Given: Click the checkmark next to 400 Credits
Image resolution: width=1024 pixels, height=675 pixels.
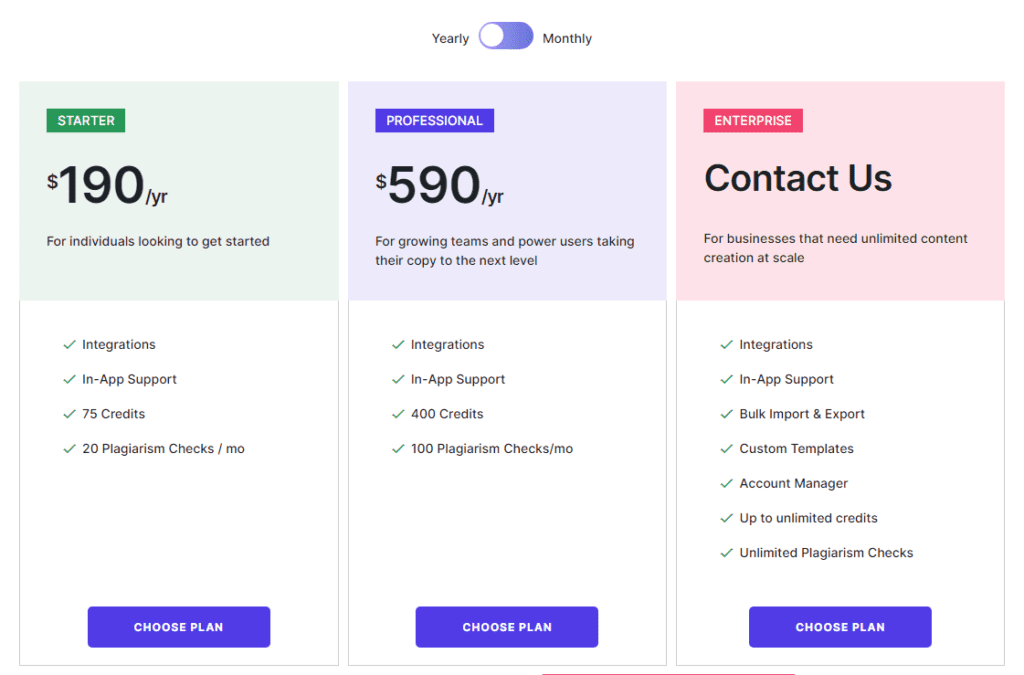Looking at the screenshot, I should point(398,414).
